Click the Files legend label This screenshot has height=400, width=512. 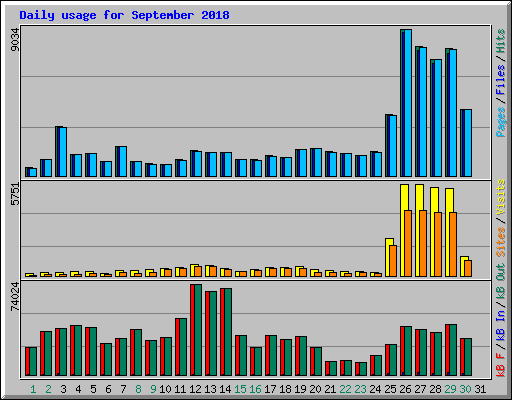501,79
